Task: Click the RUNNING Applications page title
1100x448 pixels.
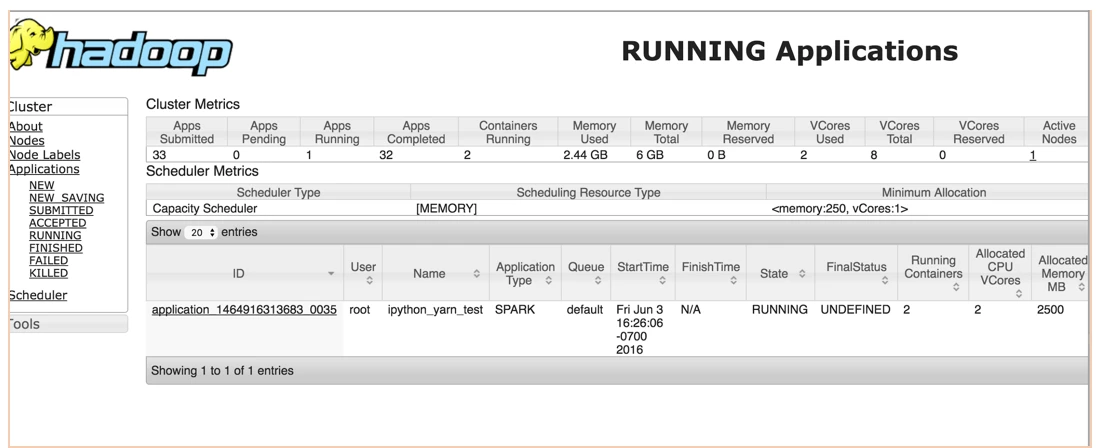Action: [789, 51]
